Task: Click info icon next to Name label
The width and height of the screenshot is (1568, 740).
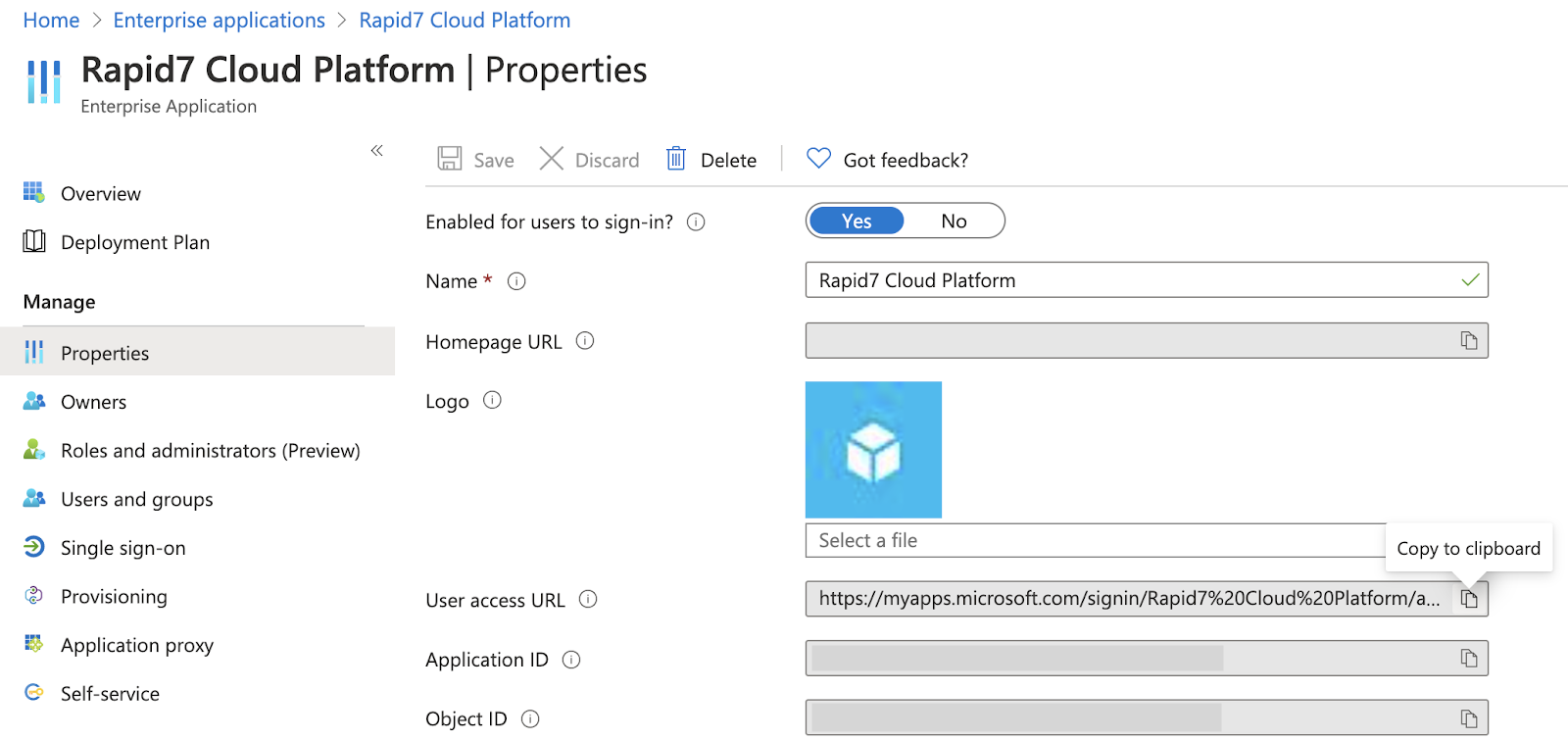Action: 516,281
